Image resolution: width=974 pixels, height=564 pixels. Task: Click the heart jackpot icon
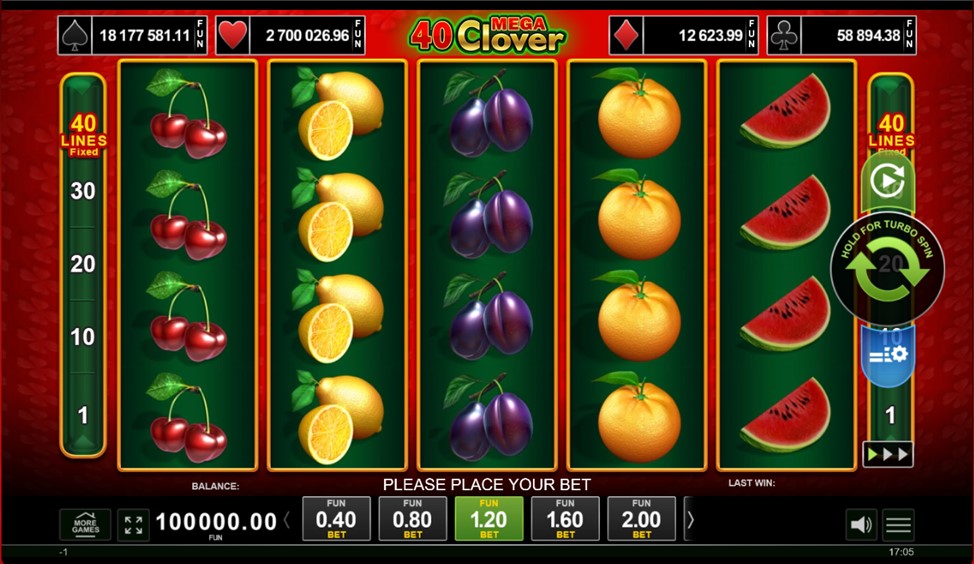[233, 35]
